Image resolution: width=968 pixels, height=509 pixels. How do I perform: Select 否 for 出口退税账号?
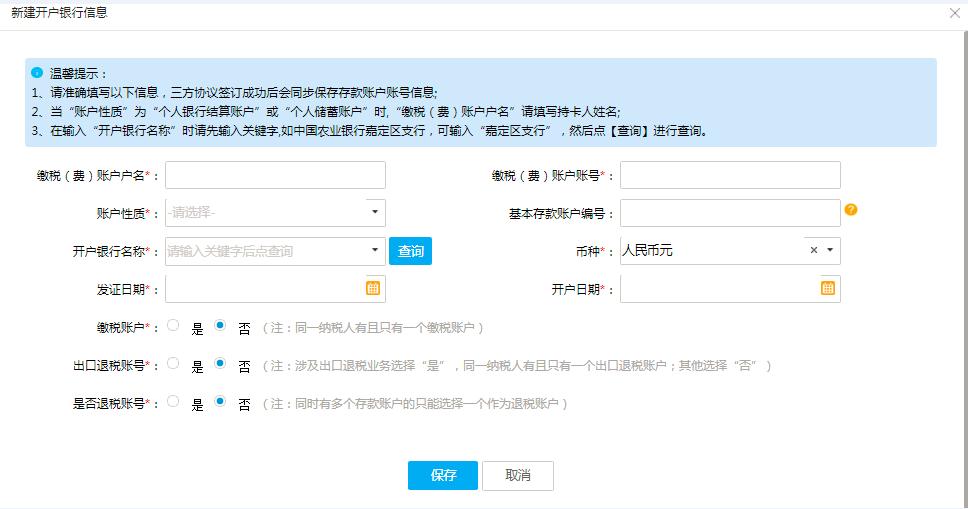(x=220, y=363)
